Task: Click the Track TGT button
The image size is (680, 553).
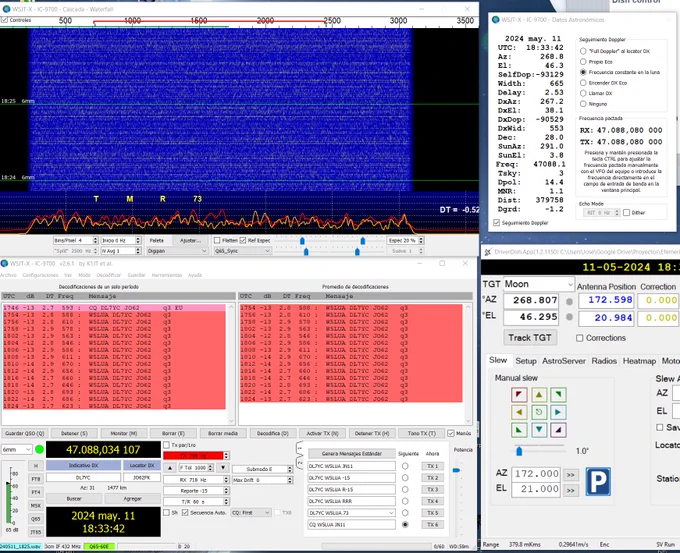Action: pyautogui.click(x=530, y=337)
